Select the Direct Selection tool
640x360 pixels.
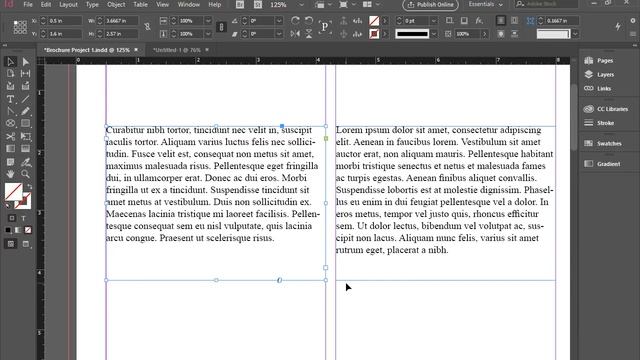coord(25,62)
